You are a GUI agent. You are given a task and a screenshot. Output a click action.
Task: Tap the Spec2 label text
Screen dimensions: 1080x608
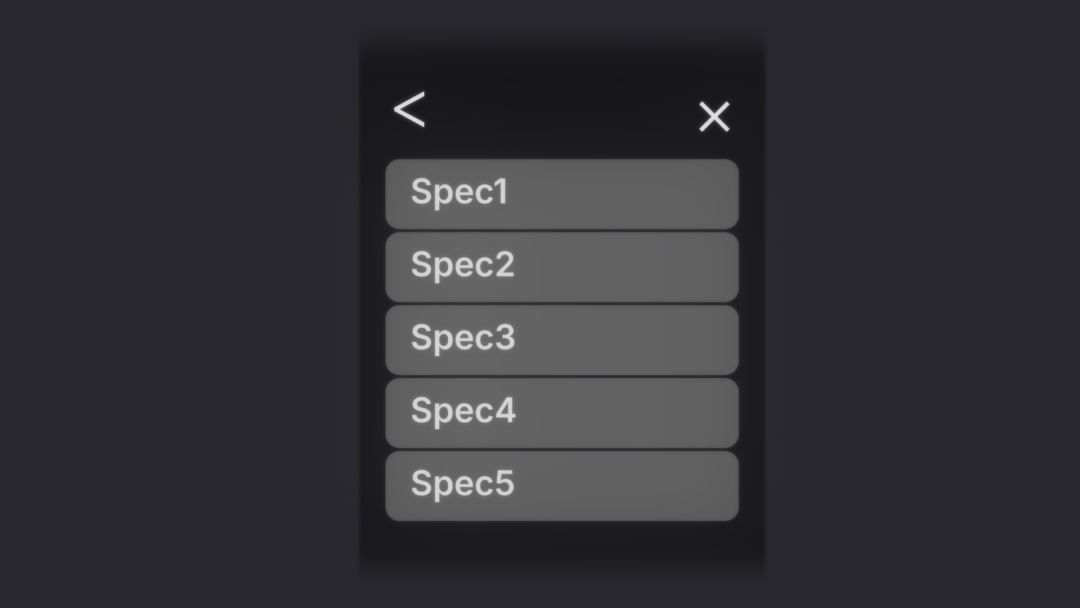pyautogui.click(x=463, y=265)
